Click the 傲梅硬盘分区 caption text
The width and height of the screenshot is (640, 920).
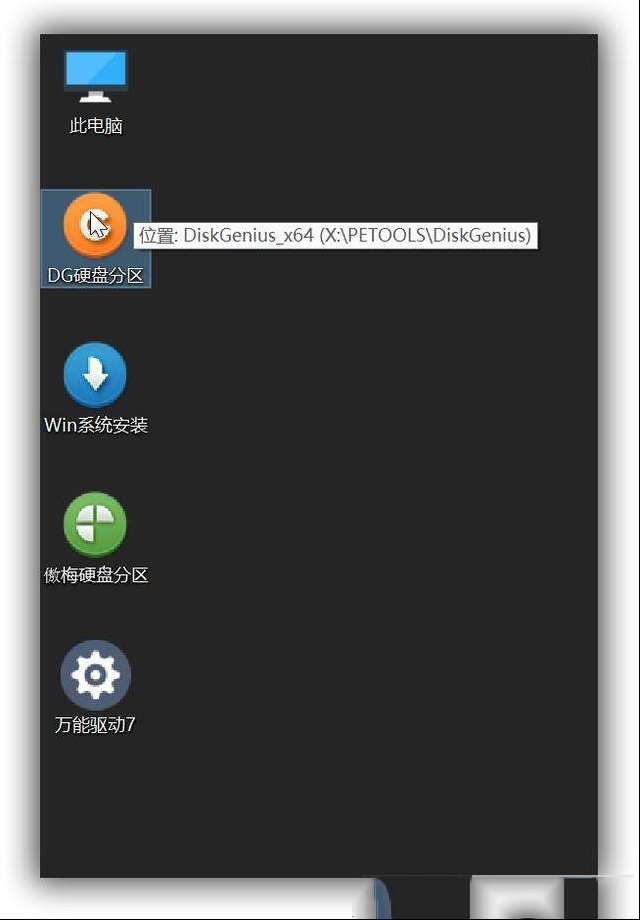click(96, 575)
